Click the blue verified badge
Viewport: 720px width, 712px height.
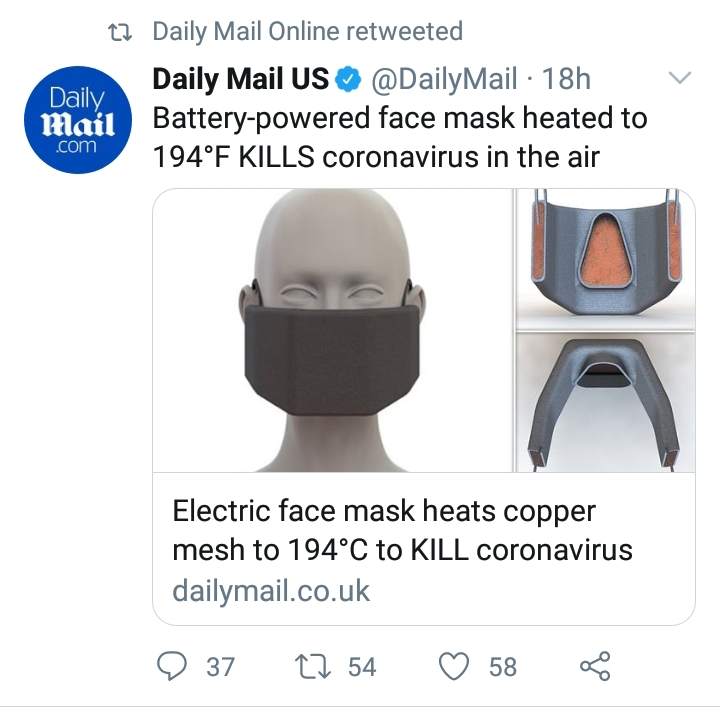349,79
